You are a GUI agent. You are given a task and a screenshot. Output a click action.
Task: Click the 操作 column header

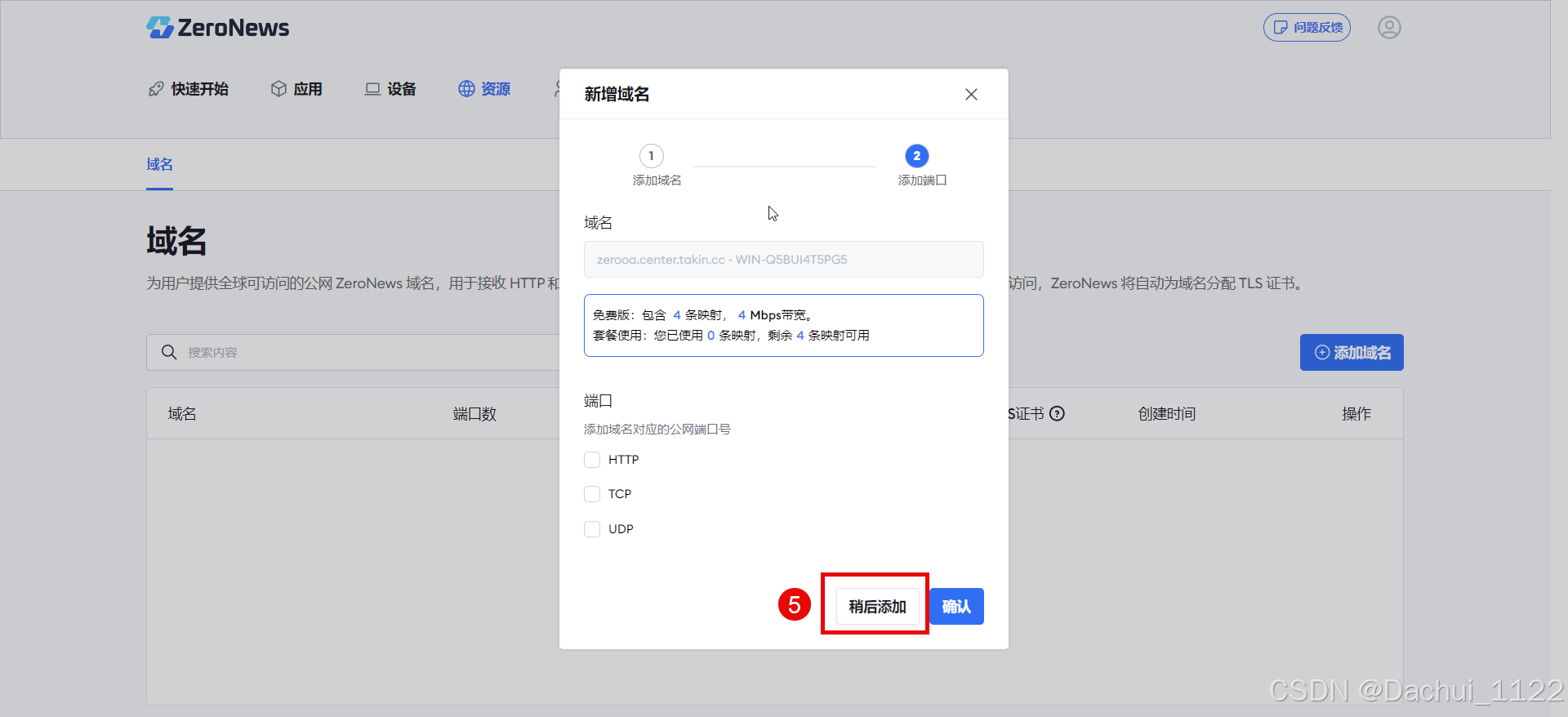(x=1356, y=414)
